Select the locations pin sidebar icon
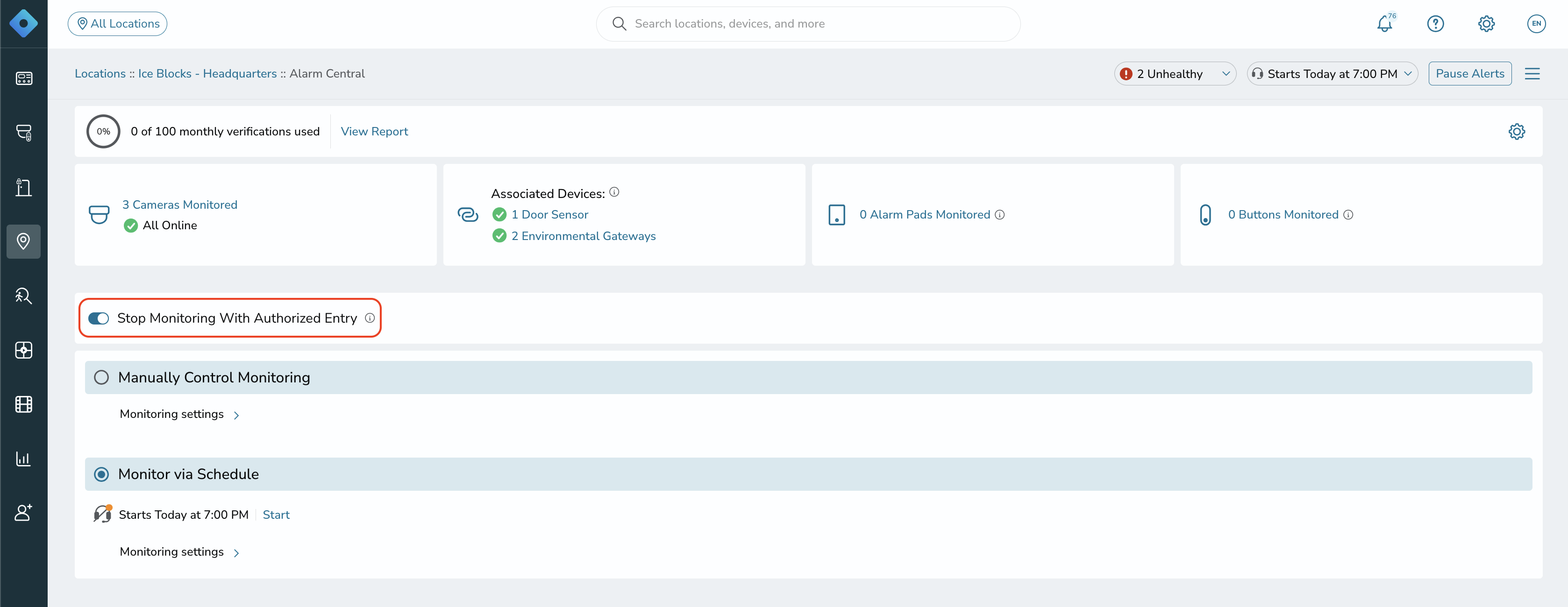 point(24,241)
